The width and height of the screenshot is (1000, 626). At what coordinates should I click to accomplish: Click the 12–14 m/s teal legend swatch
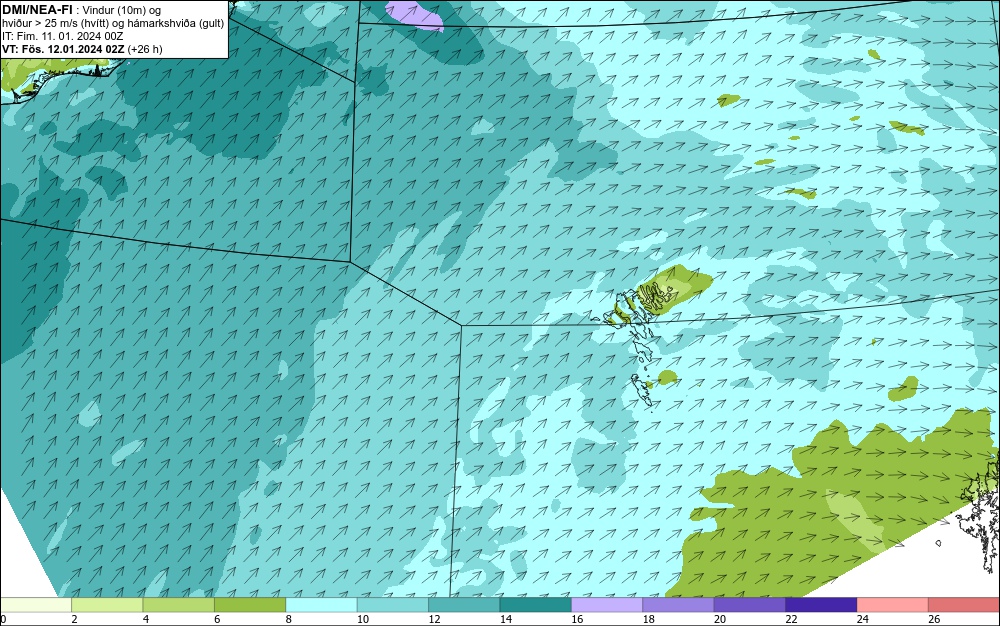[x=464, y=605]
